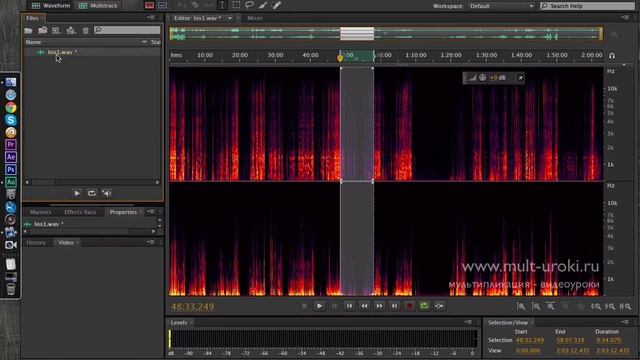This screenshot has width=640, height=360.
Task: Click the Search Help field
Action: coord(587,6)
